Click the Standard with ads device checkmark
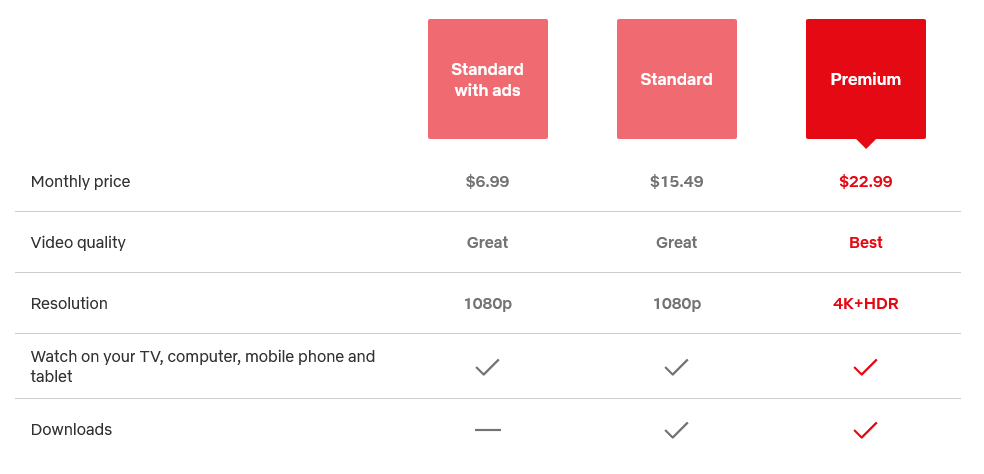This screenshot has height=474, width=984. [487, 367]
